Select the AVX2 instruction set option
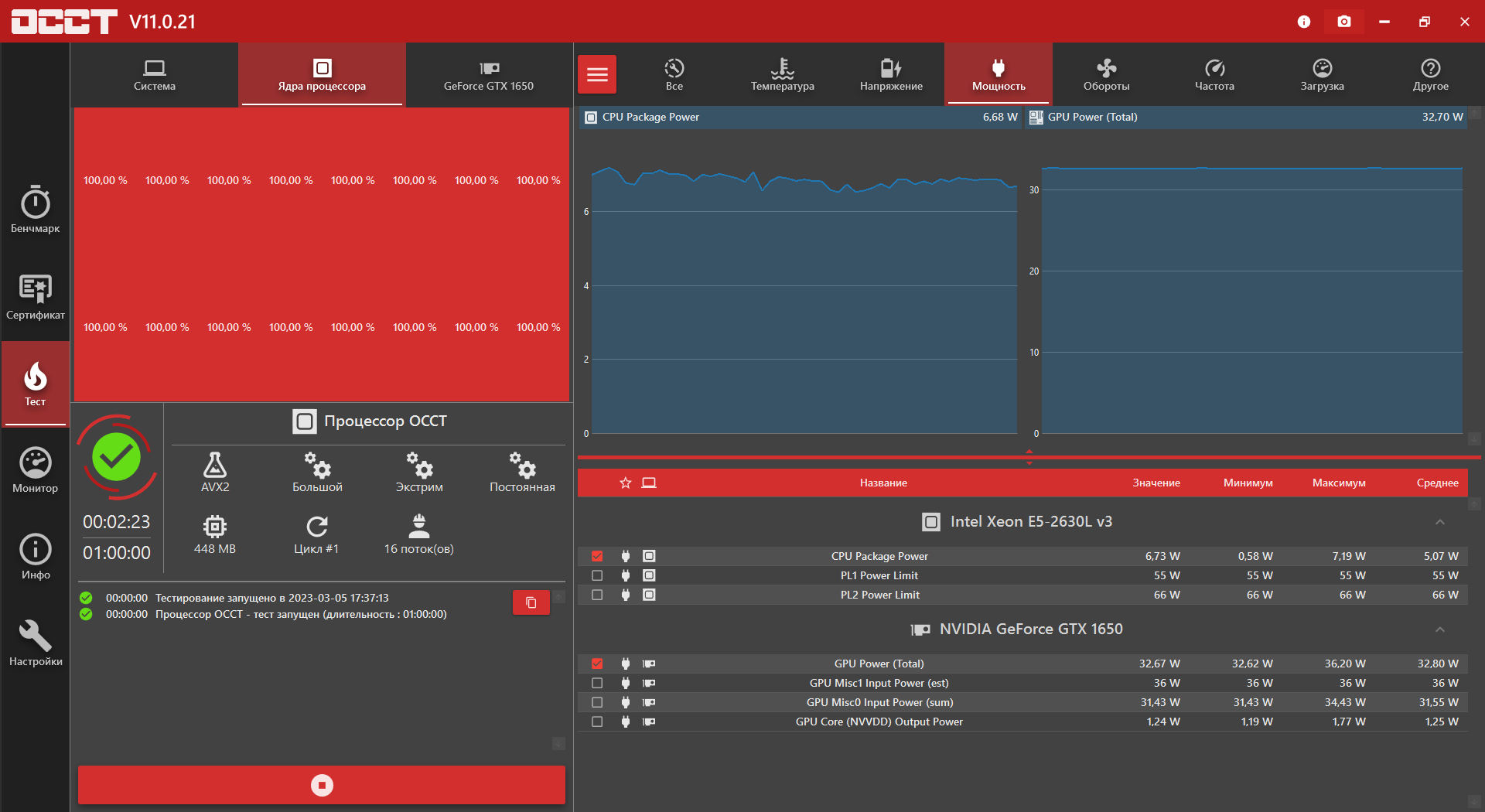The width and height of the screenshot is (1485, 812). point(215,473)
